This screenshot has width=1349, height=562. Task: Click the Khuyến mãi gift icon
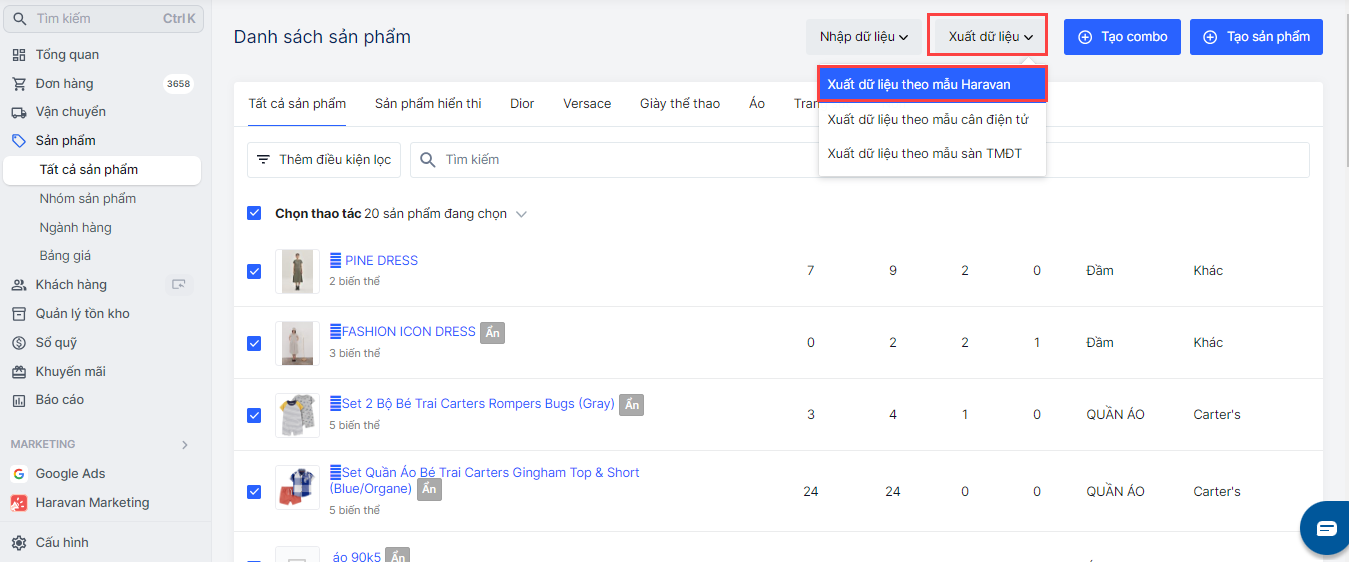(18, 372)
